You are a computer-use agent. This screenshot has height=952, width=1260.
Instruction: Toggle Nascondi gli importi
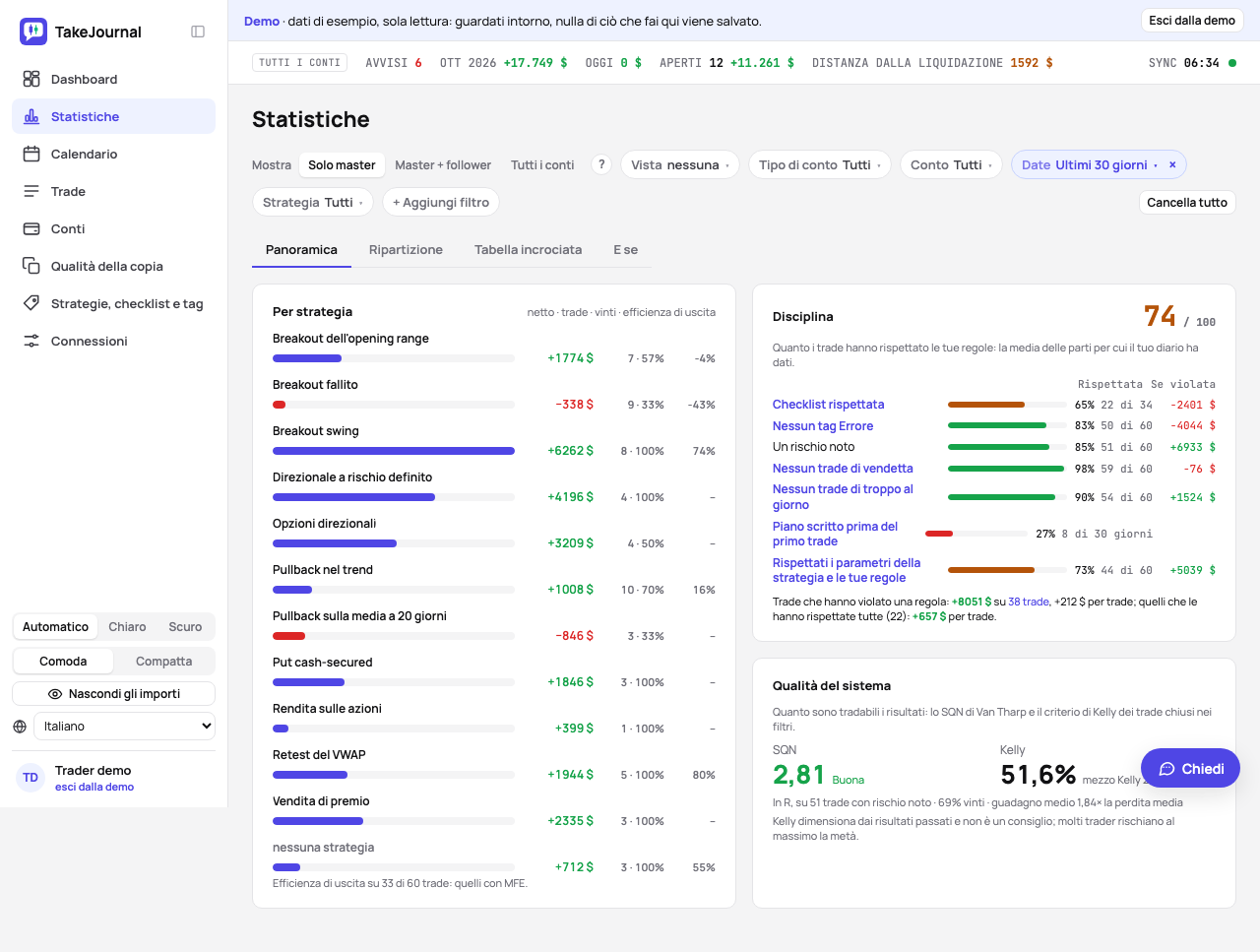(114, 694)
